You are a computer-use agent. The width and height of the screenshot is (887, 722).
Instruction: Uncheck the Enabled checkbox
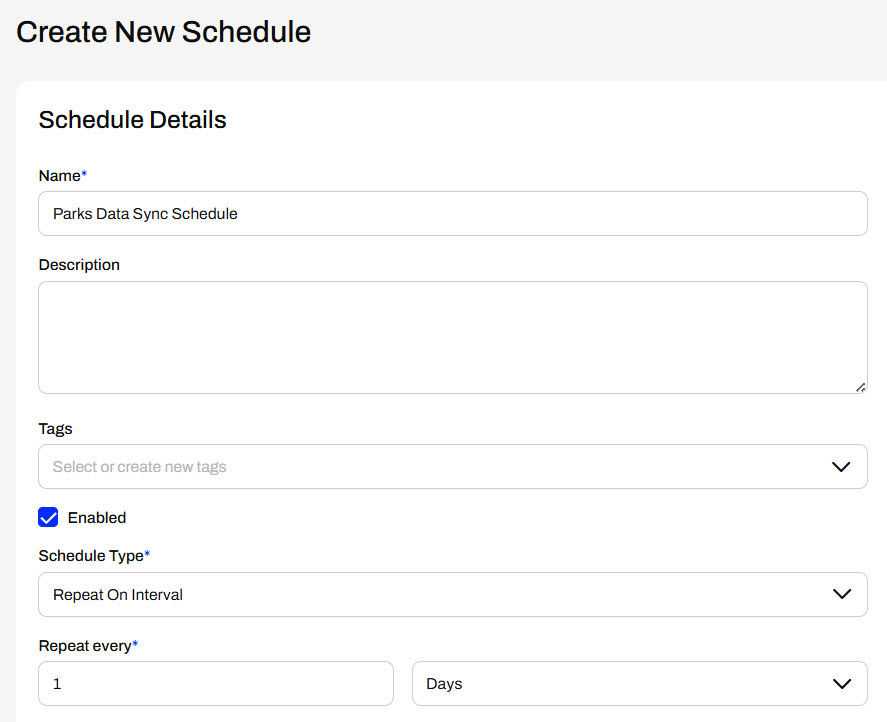[48, 517]
